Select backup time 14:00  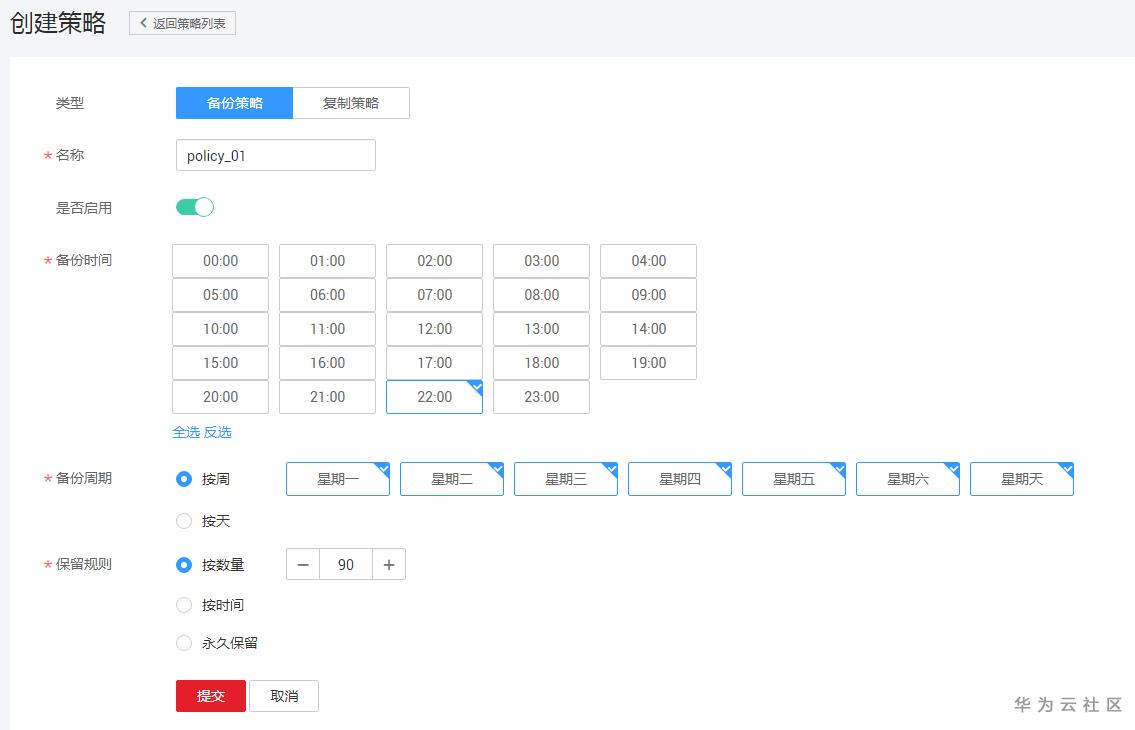649,329
